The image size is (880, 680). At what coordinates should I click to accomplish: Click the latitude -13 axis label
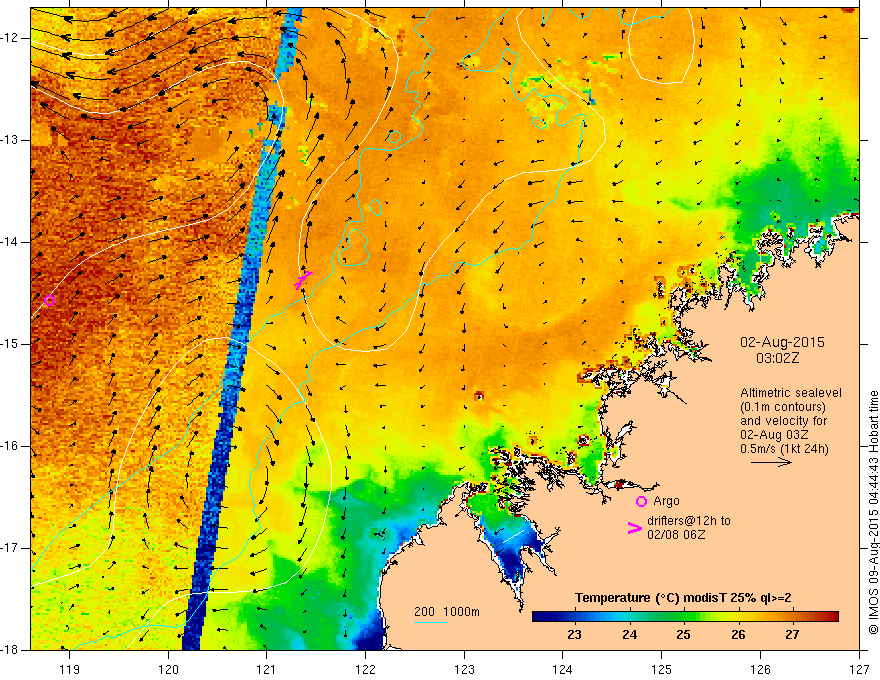point(10,140)
